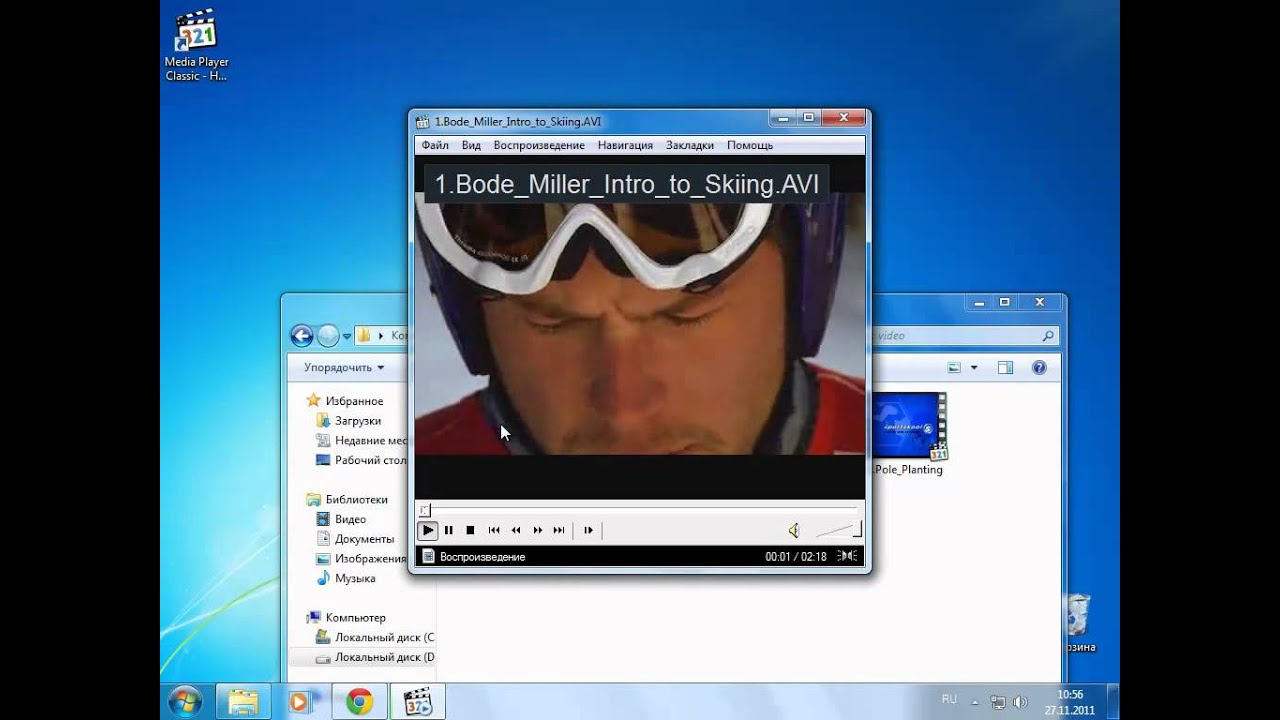Open the Файл menu

point(435,145)
